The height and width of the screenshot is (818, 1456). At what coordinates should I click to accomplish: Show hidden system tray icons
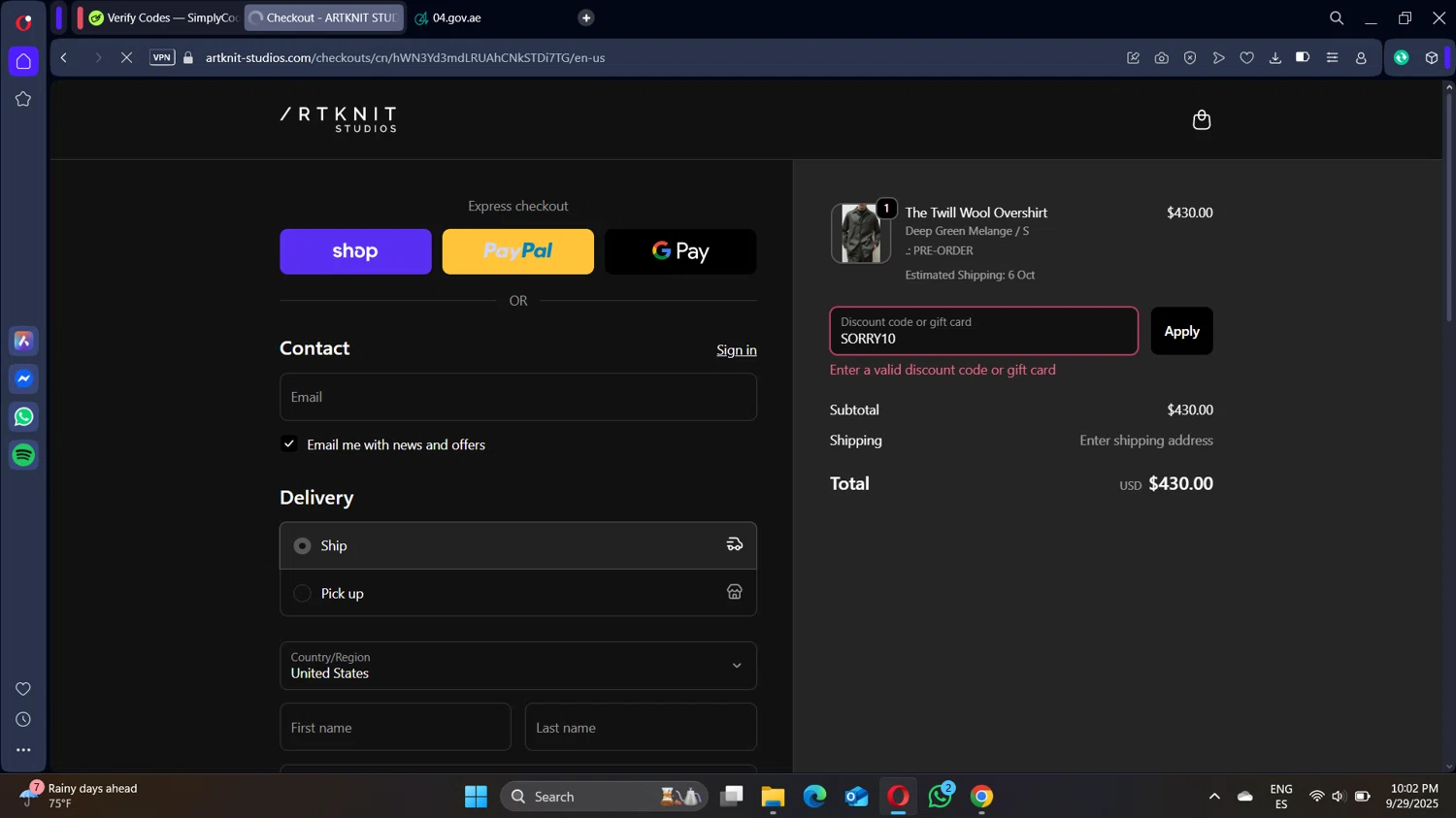(x=1213, y=797)
